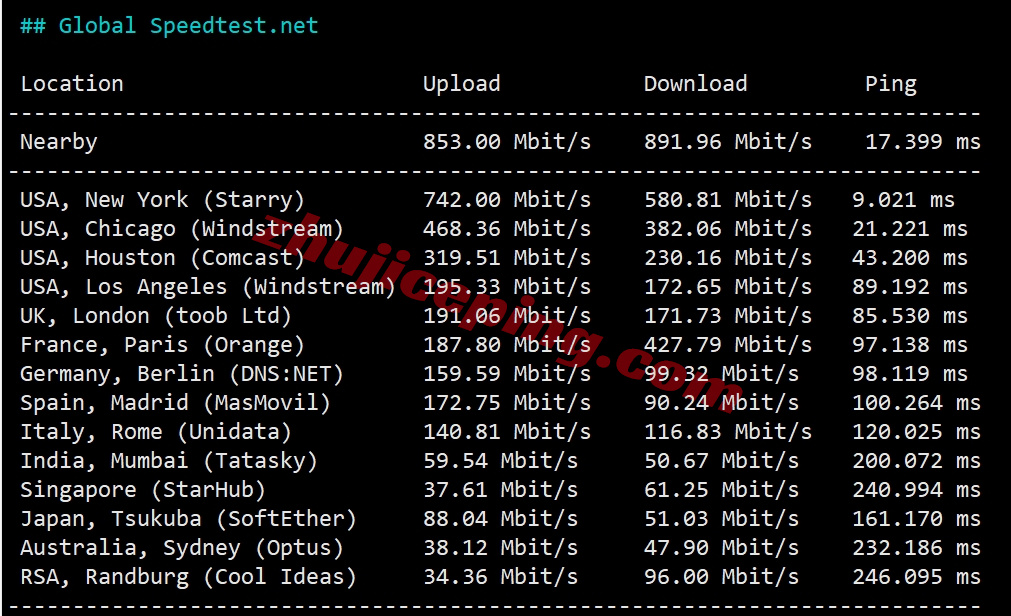Image resolution: width=1011 pixels, height=616 pixels.
Task: Click the Download column header
Action: [696, 84]
